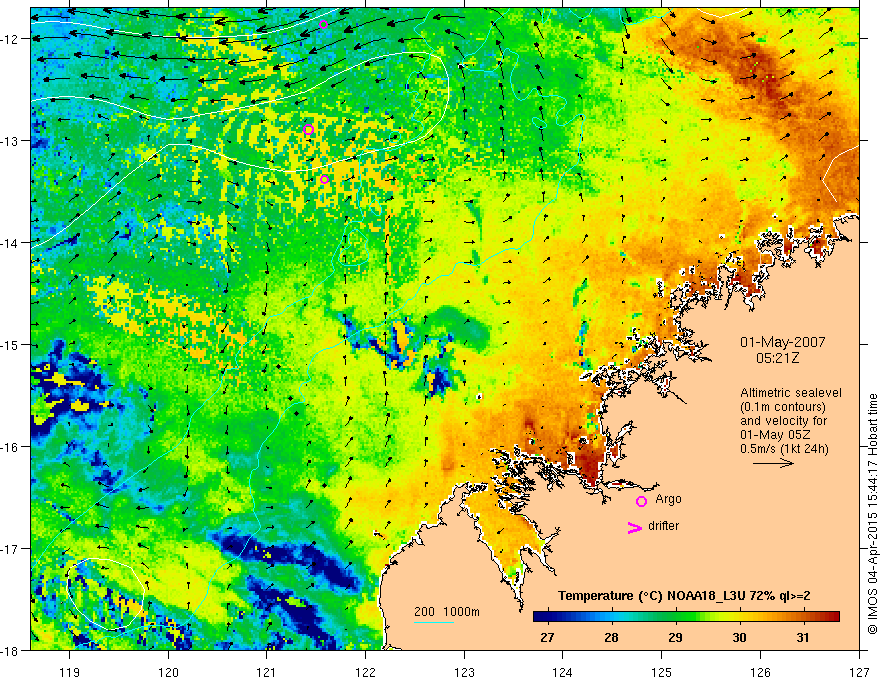Click longitude axis label 125
Image resolution: width=880 pixels, height=680 pixels.
point(662,672)
